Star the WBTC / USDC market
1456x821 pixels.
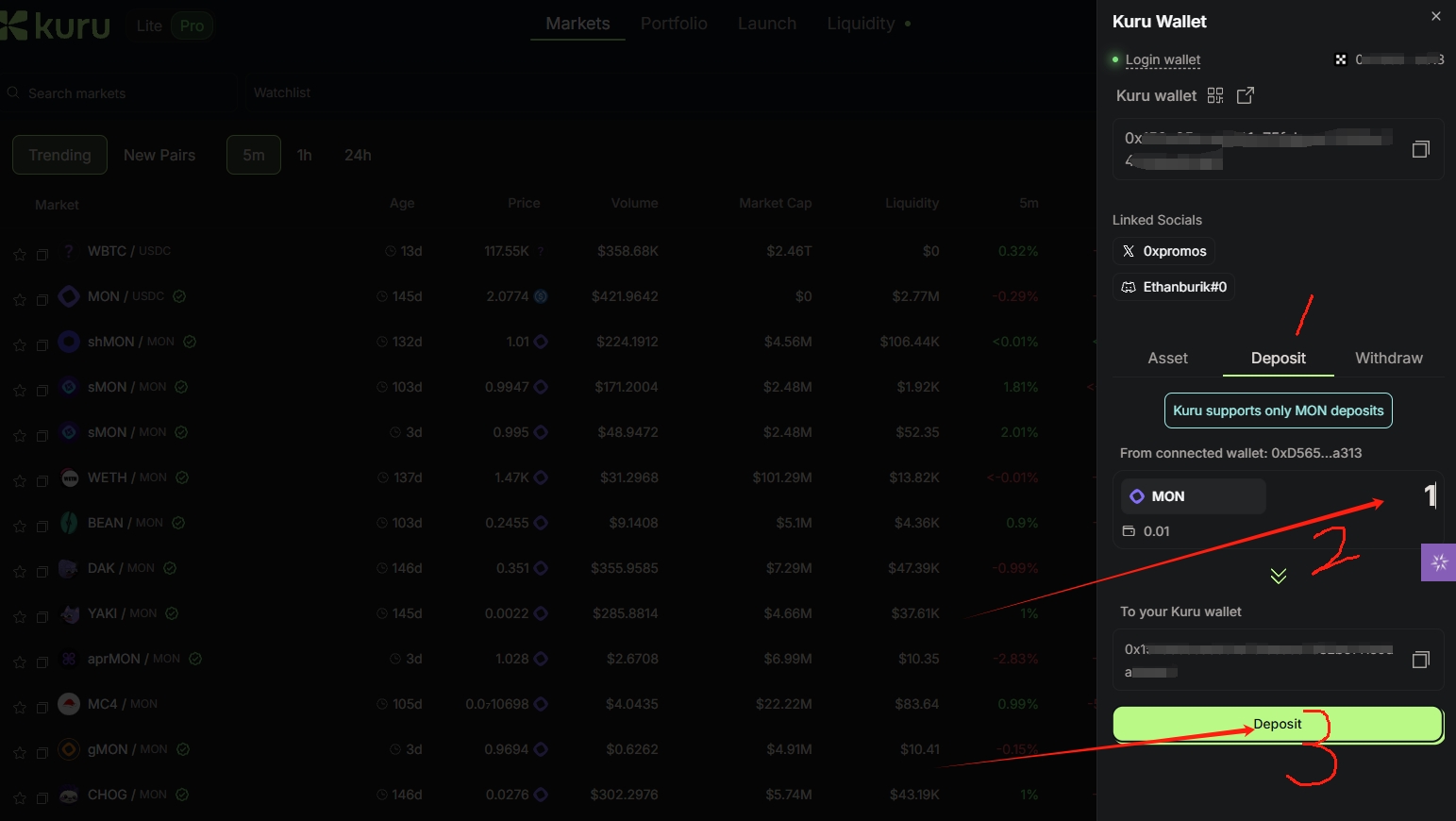pos(20,254)
